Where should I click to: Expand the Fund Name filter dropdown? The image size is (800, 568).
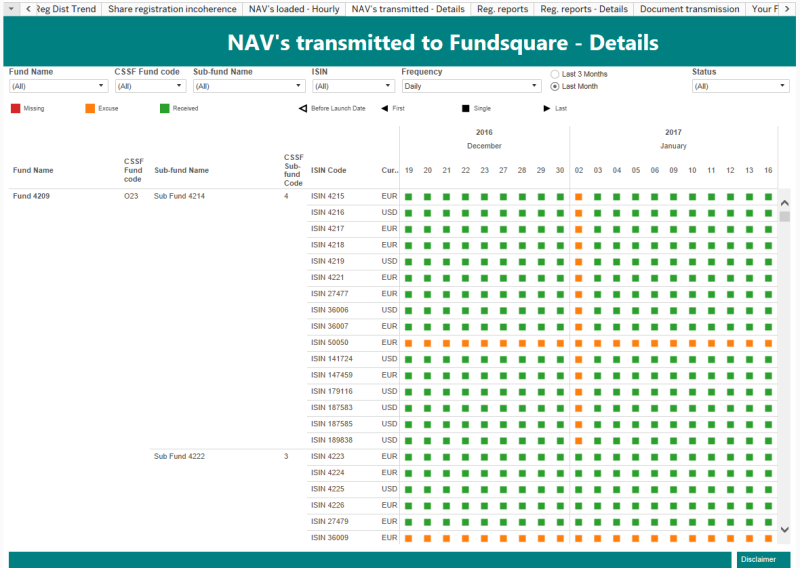click(58, 86)
